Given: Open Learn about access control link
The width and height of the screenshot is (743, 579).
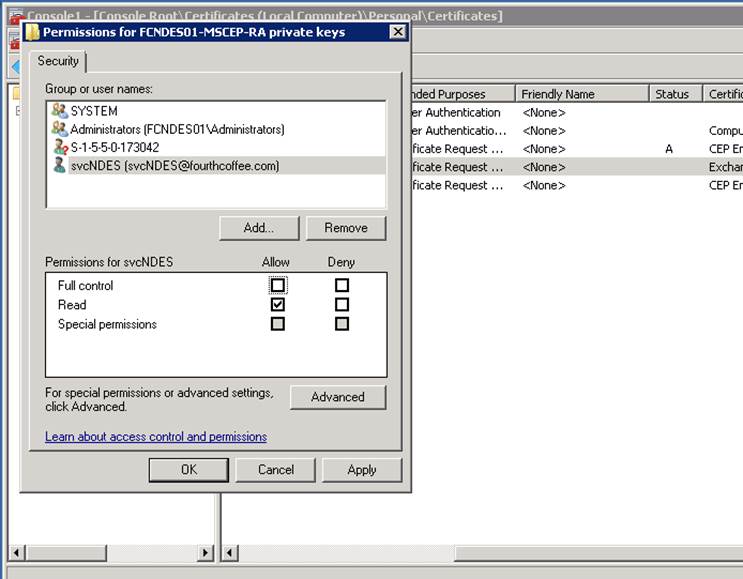Looking at the screenshot, I should coord(156,437).
